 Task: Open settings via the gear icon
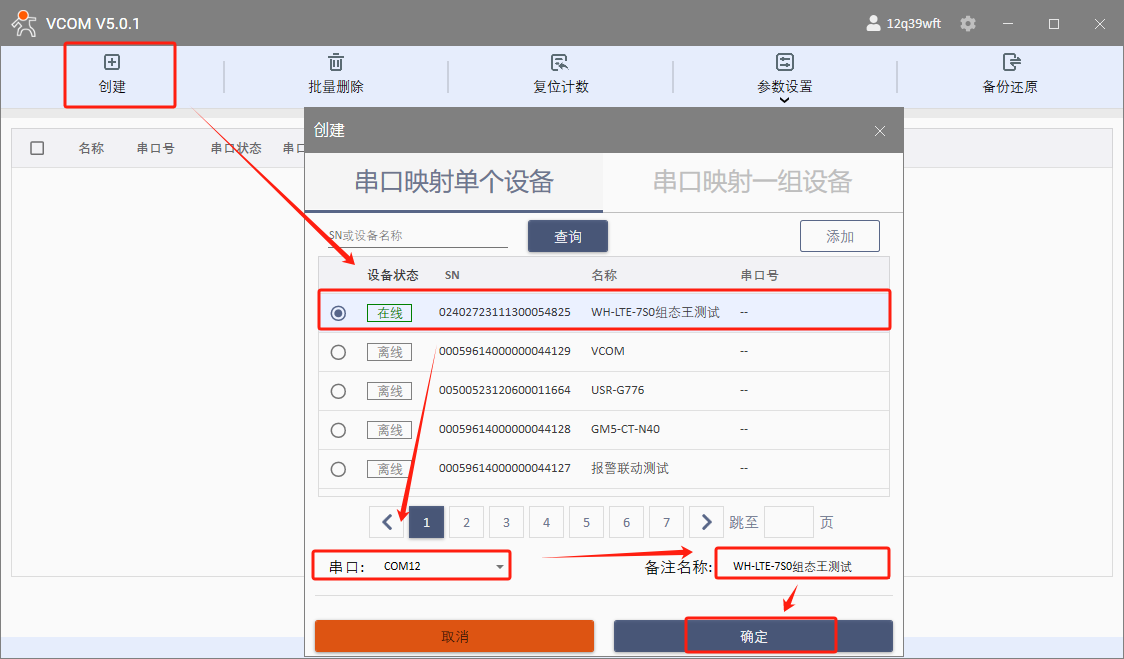[x=967, y=24]
